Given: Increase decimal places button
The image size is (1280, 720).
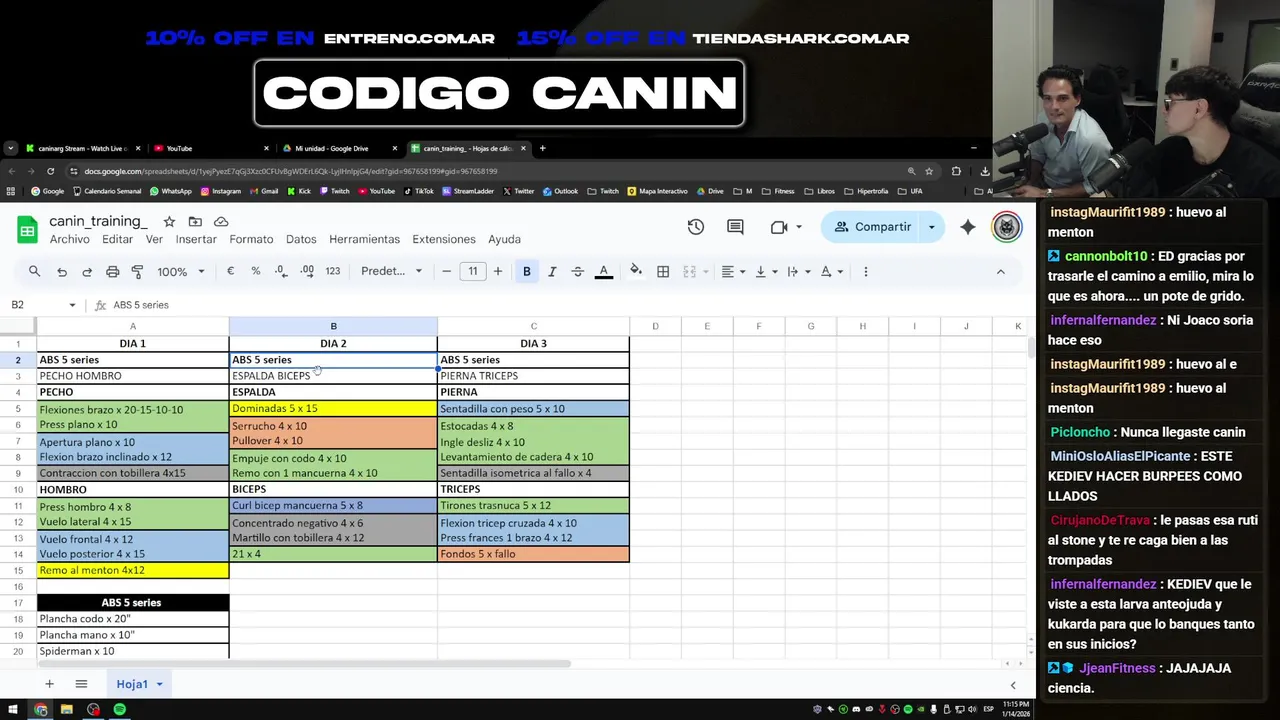Looking at the screenshot, I should click(307, 271).
